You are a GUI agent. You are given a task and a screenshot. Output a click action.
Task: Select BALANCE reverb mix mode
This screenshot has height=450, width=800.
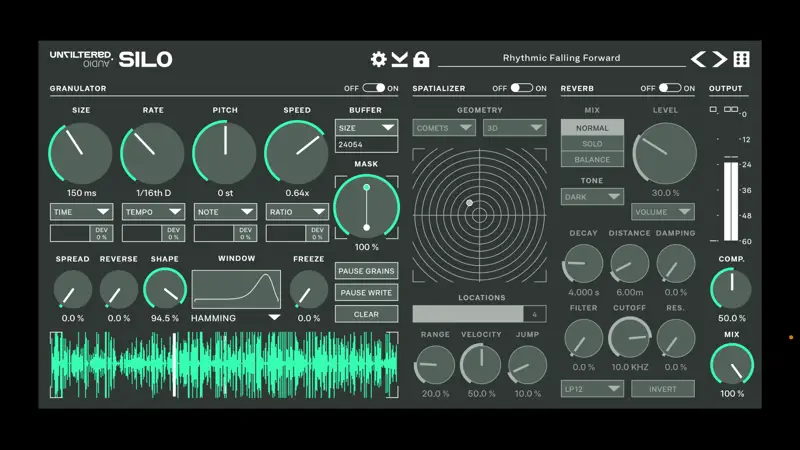(592, 159)
